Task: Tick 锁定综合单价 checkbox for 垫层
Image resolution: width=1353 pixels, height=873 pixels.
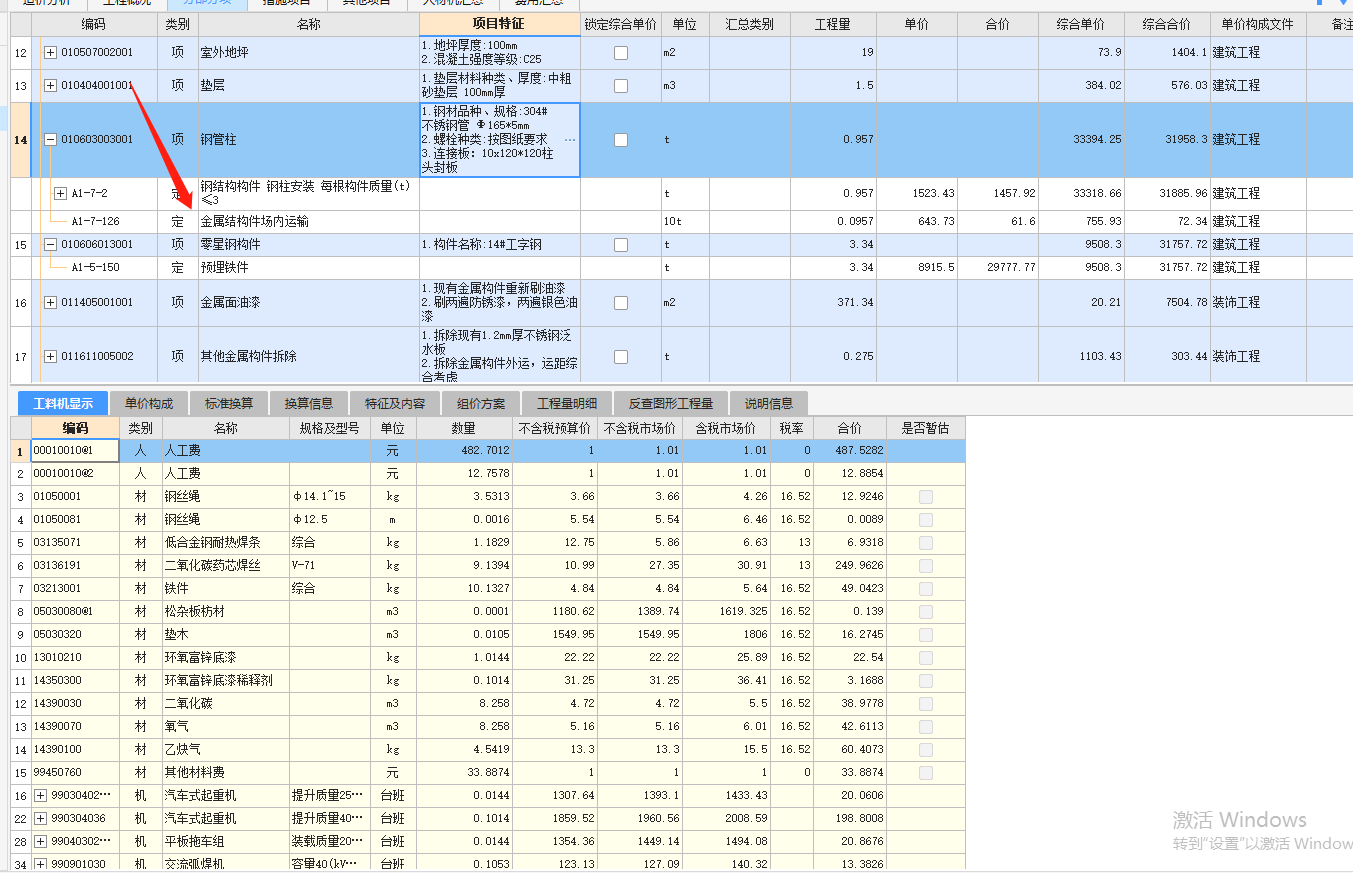Action: click(621, 86)
